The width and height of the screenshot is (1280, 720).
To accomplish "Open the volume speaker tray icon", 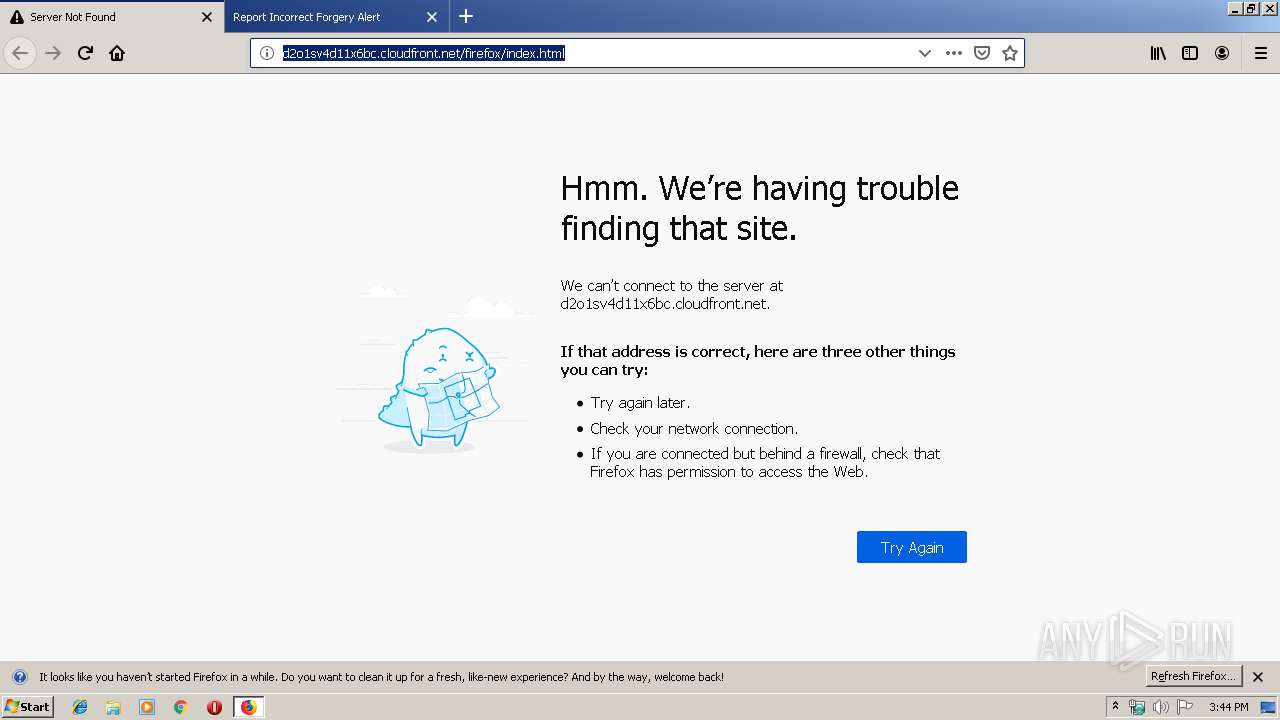I will pos(1161,707).
